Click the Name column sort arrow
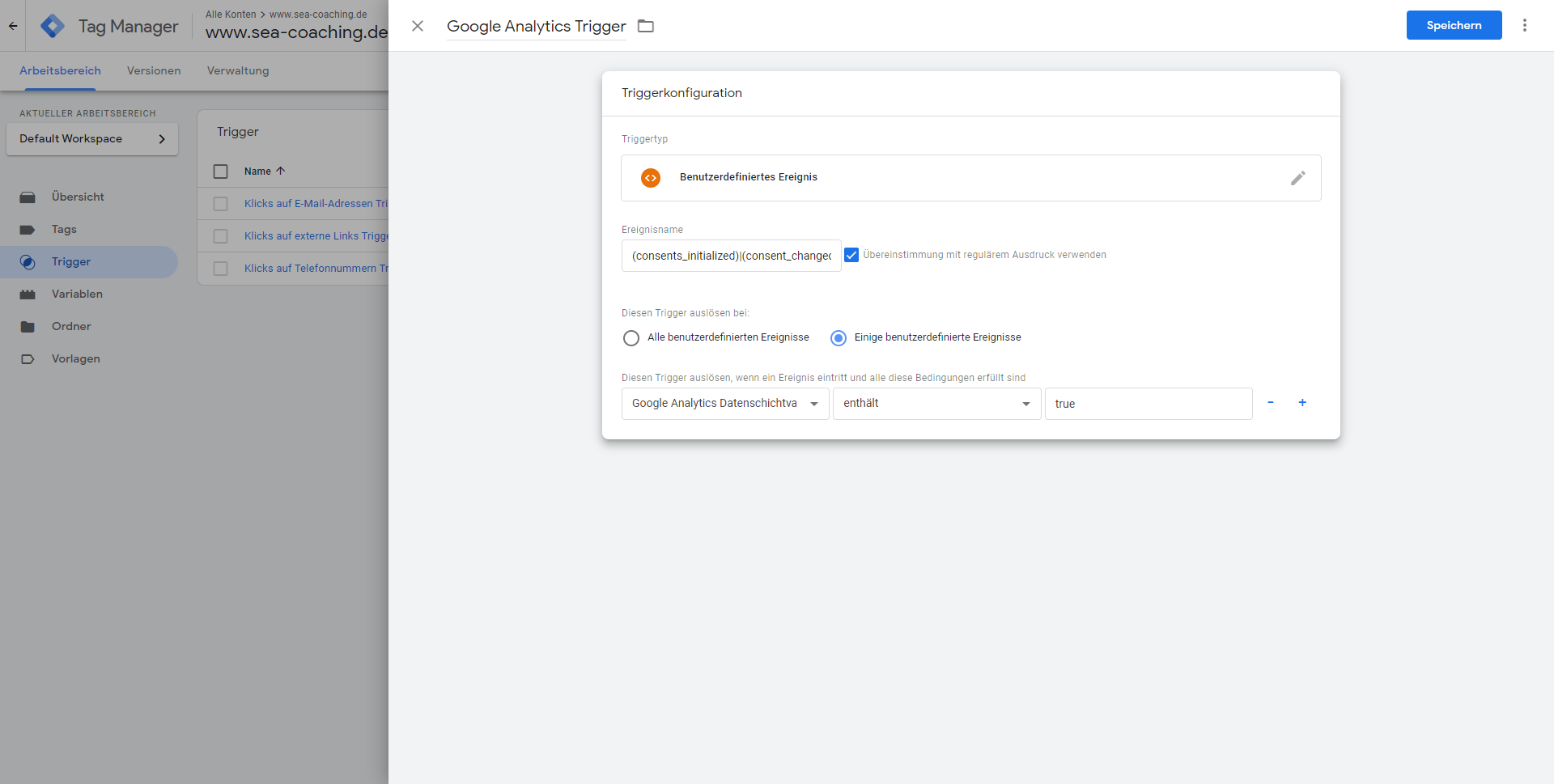The width and height of the screenshot is (1554, 784). tap(281, 171)
